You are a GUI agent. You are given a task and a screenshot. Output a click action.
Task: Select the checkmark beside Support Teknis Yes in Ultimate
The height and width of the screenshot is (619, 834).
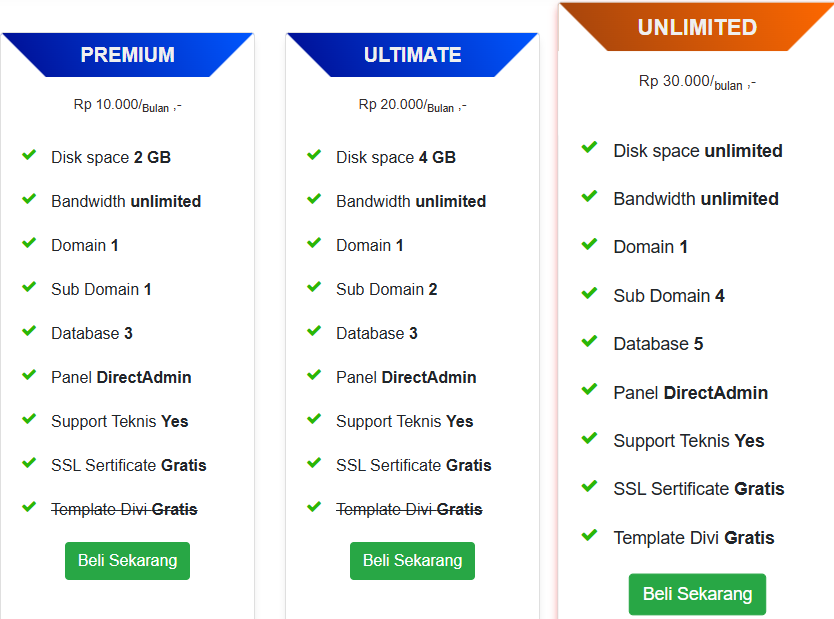click(314, 420)
